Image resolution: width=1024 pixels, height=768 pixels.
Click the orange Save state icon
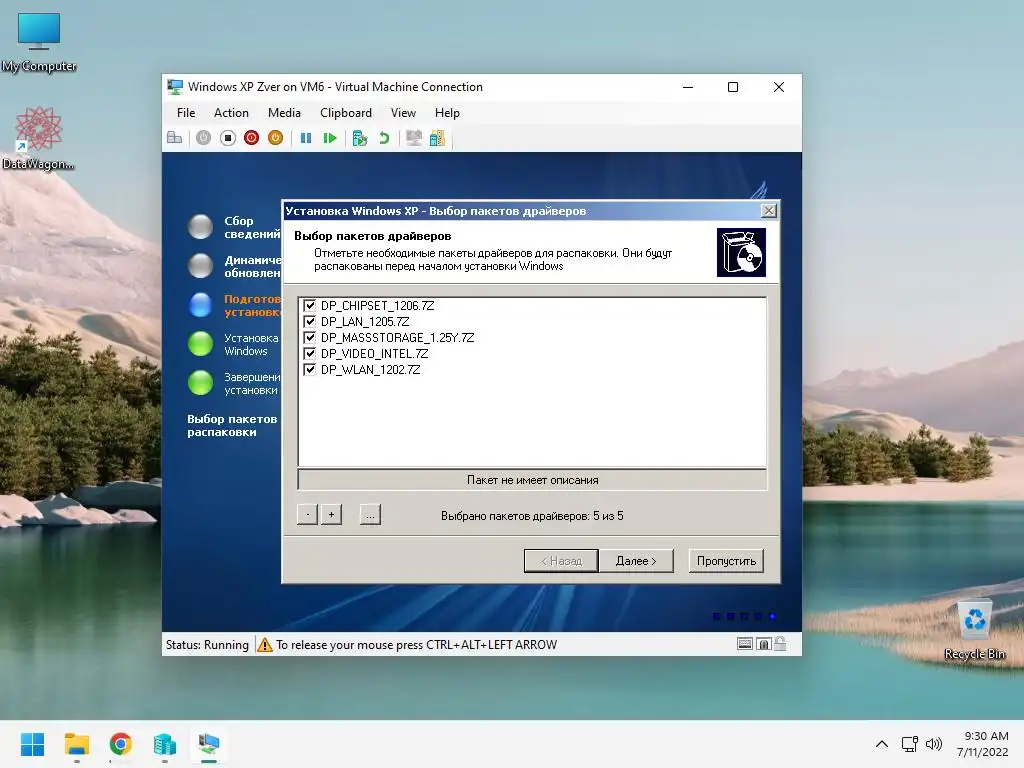click(x=276, y=138)
